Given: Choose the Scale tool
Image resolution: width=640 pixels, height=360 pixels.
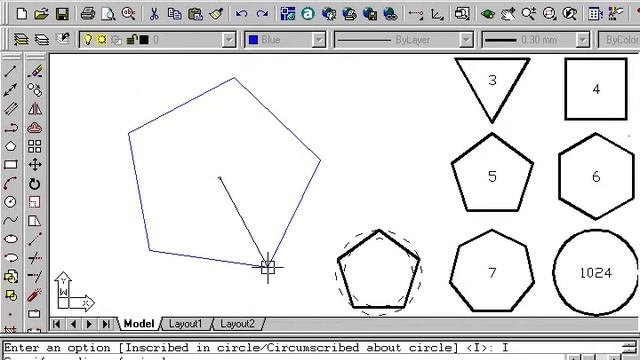Looking at the screenshot, I should (35, 202).
